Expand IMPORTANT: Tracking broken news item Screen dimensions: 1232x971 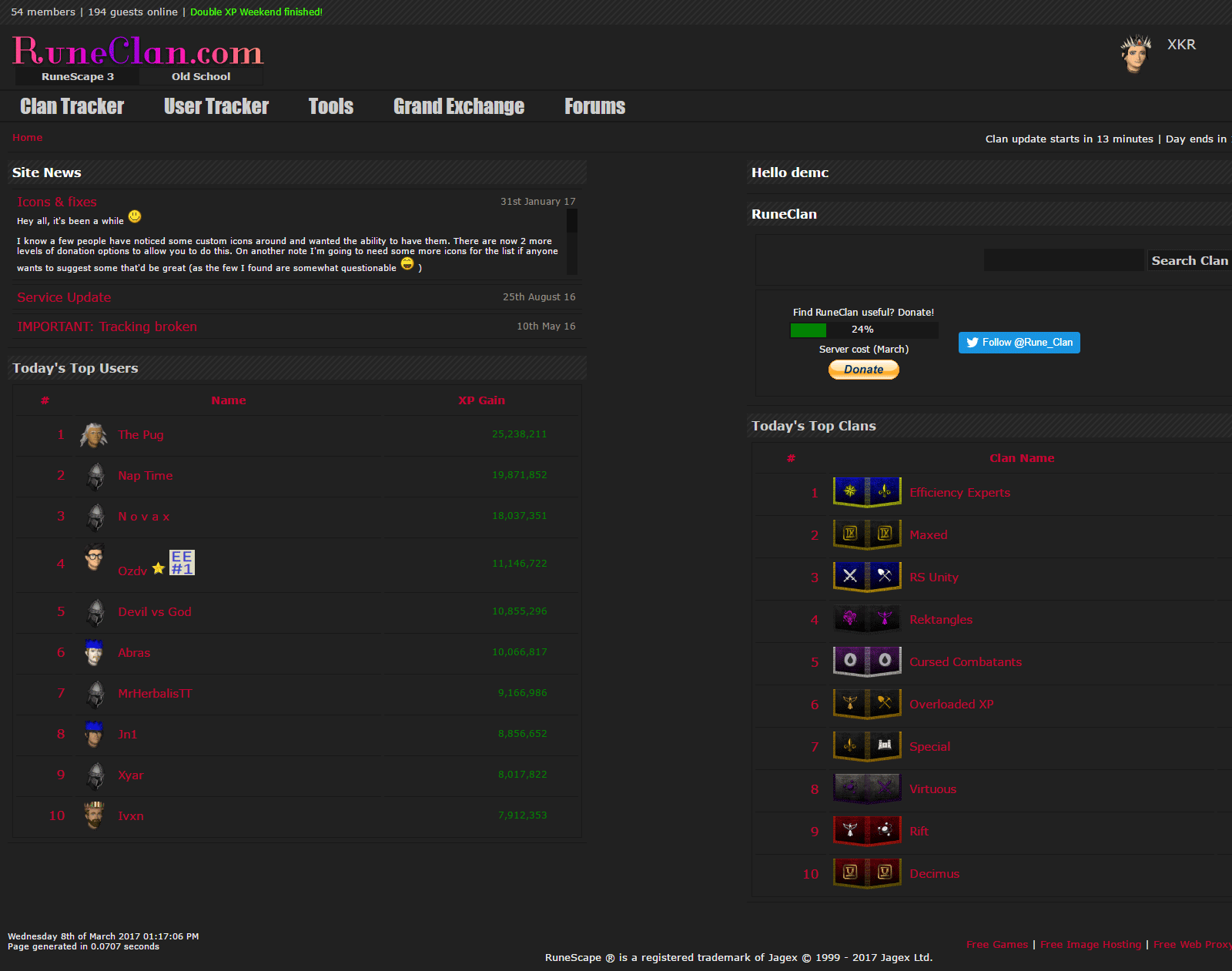[x=107, y=326]
